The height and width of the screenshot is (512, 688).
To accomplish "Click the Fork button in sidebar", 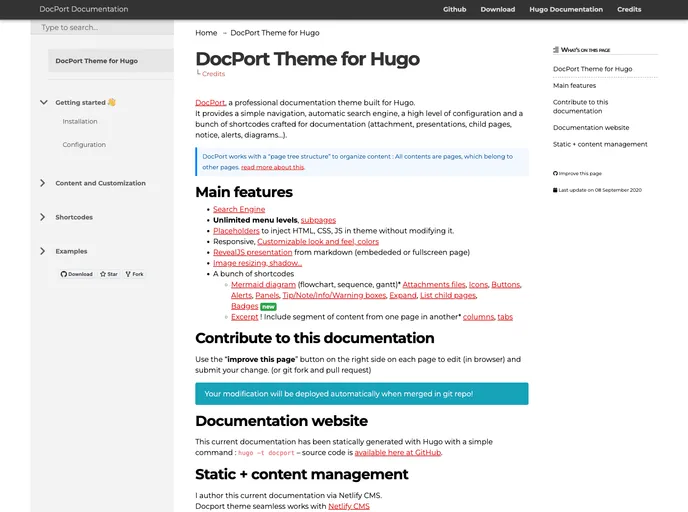I will (x=134, y=274).
